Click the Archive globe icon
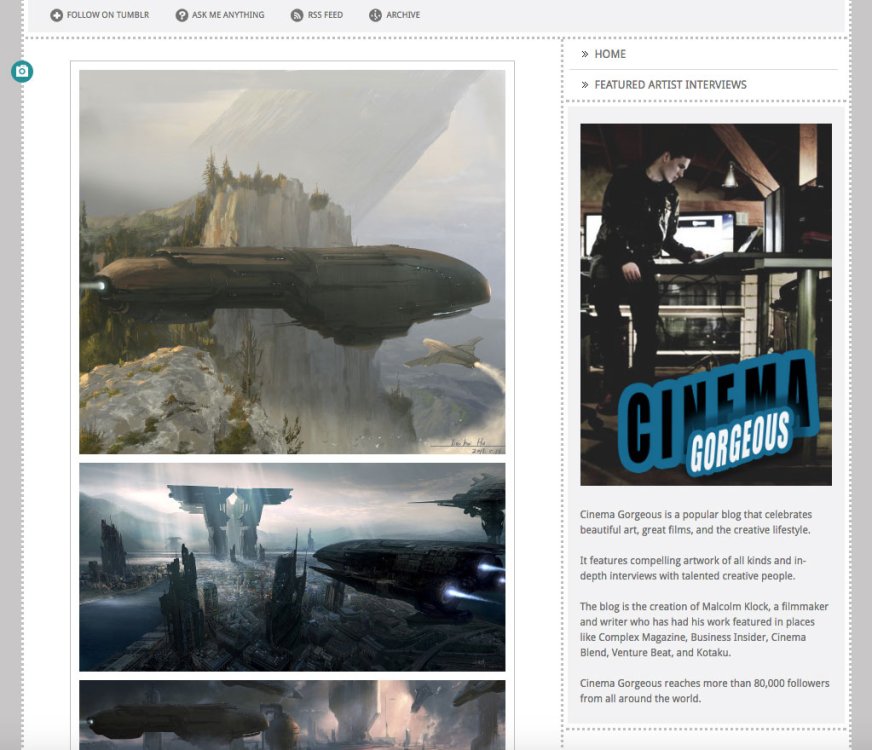This screenshot has width=872, height=750. tap(375, 15)
